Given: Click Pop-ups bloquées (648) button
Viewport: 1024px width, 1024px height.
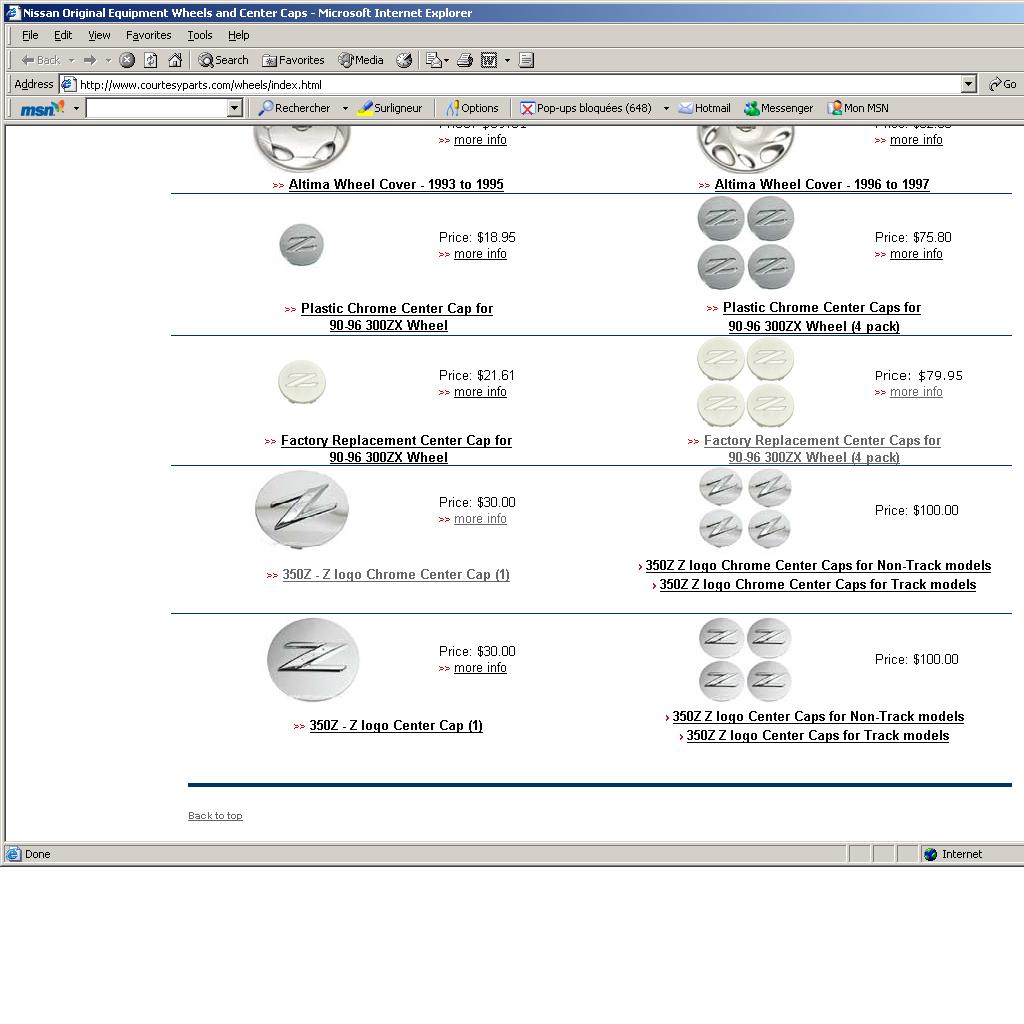Looking at the screenshot, I should point(586,108).
